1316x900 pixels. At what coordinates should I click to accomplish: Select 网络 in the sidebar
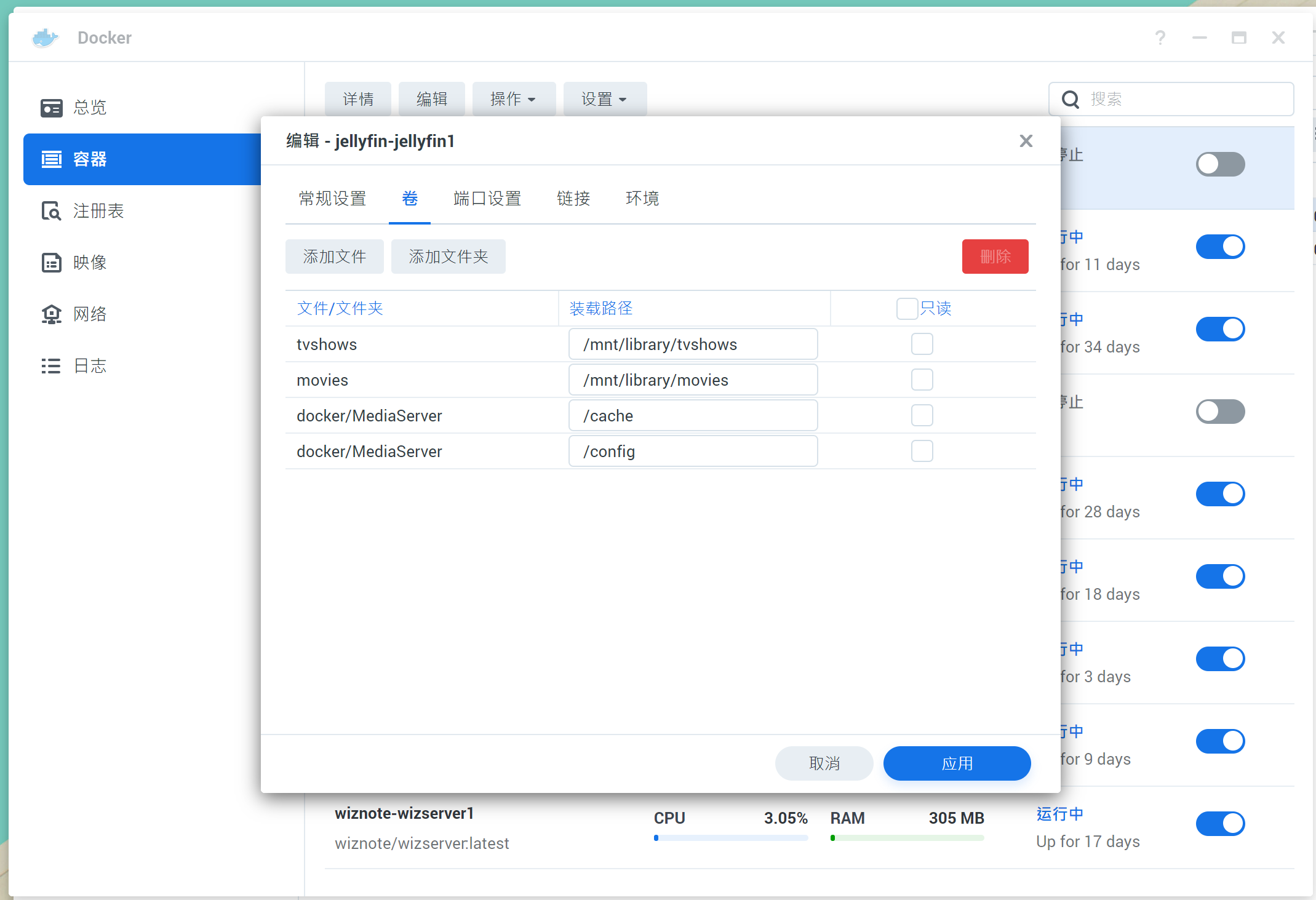[90, 314]
